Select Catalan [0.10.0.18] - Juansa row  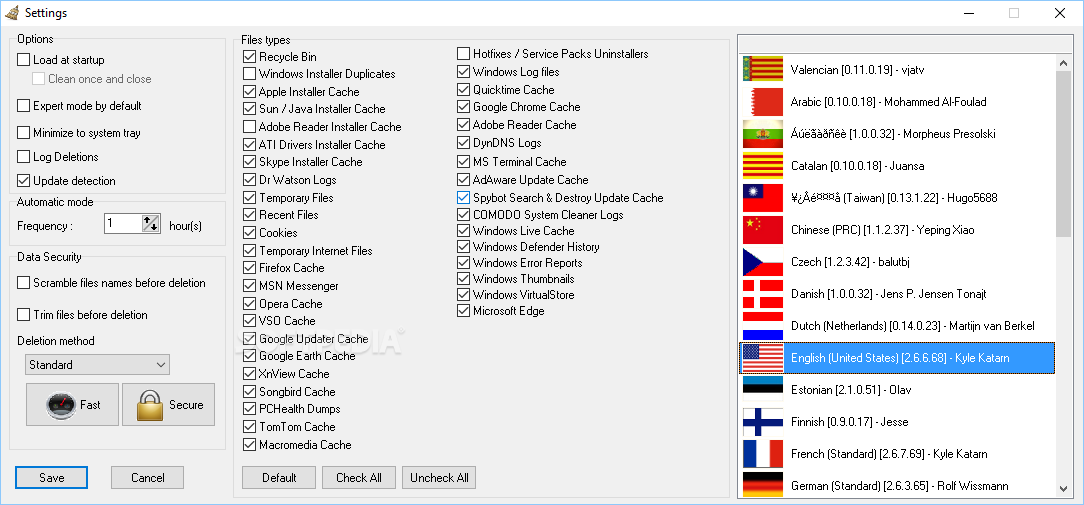tap(897, 166)
